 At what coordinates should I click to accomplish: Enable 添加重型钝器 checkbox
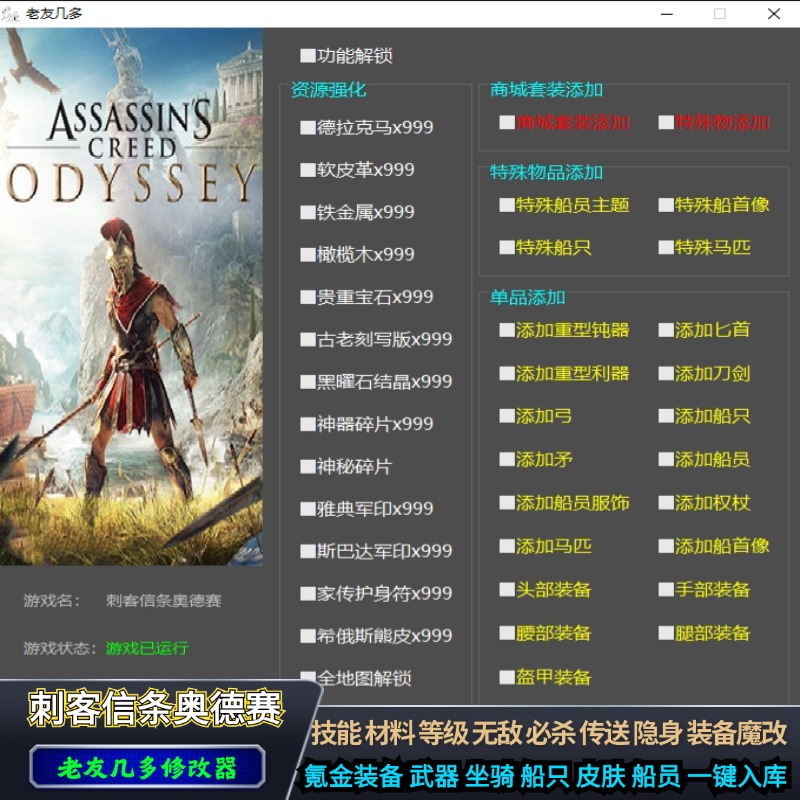507,330
